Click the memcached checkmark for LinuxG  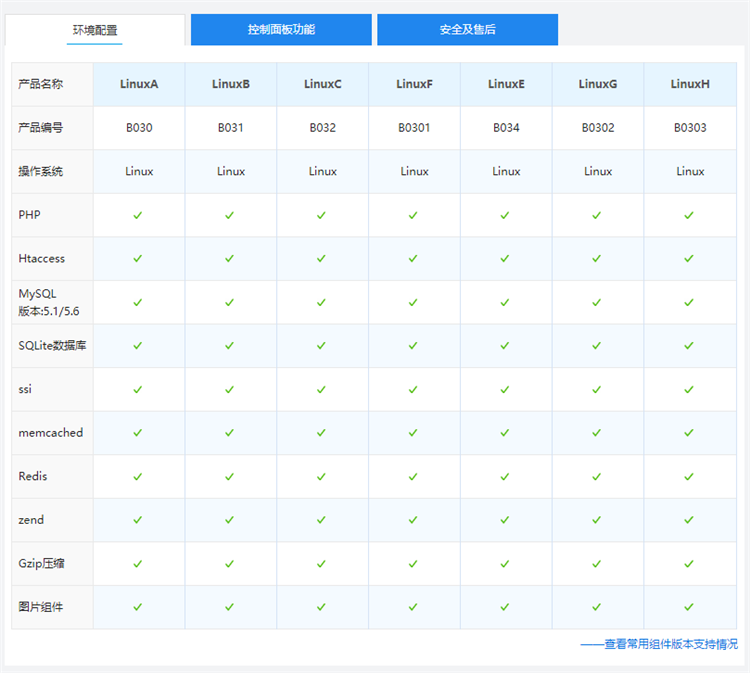597,433
